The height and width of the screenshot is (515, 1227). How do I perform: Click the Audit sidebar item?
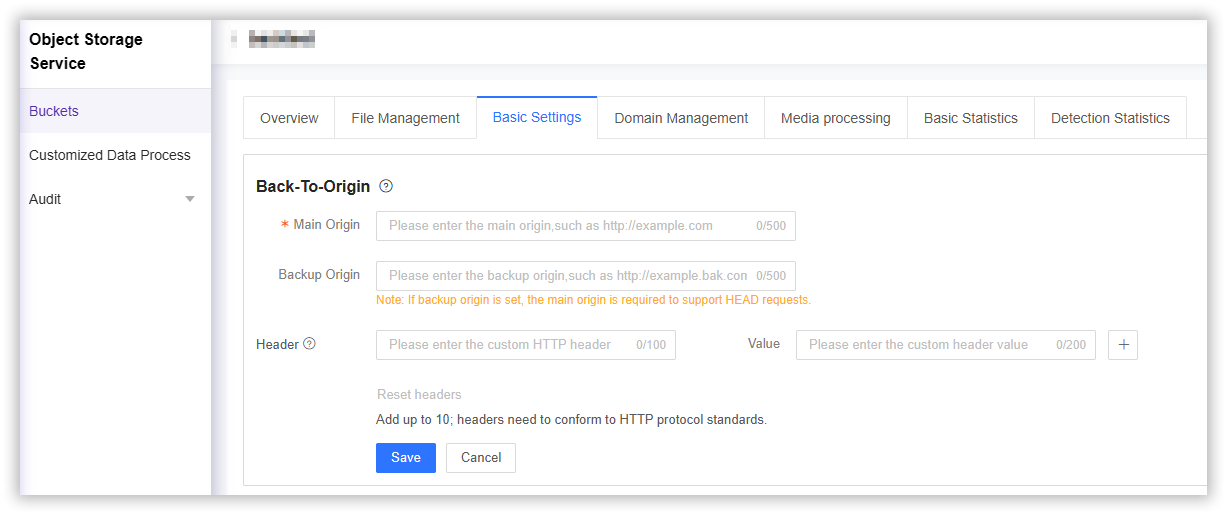[x=45, y=199]
